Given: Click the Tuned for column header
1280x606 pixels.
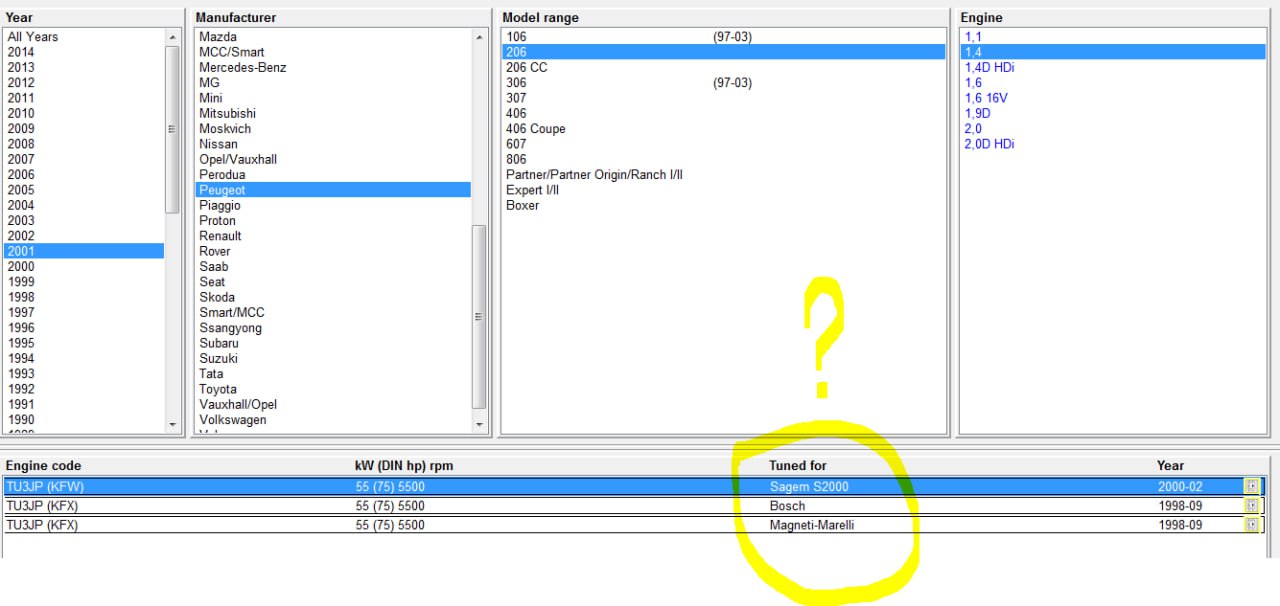Looking at the screenshot, I should (x=797, y=465).
